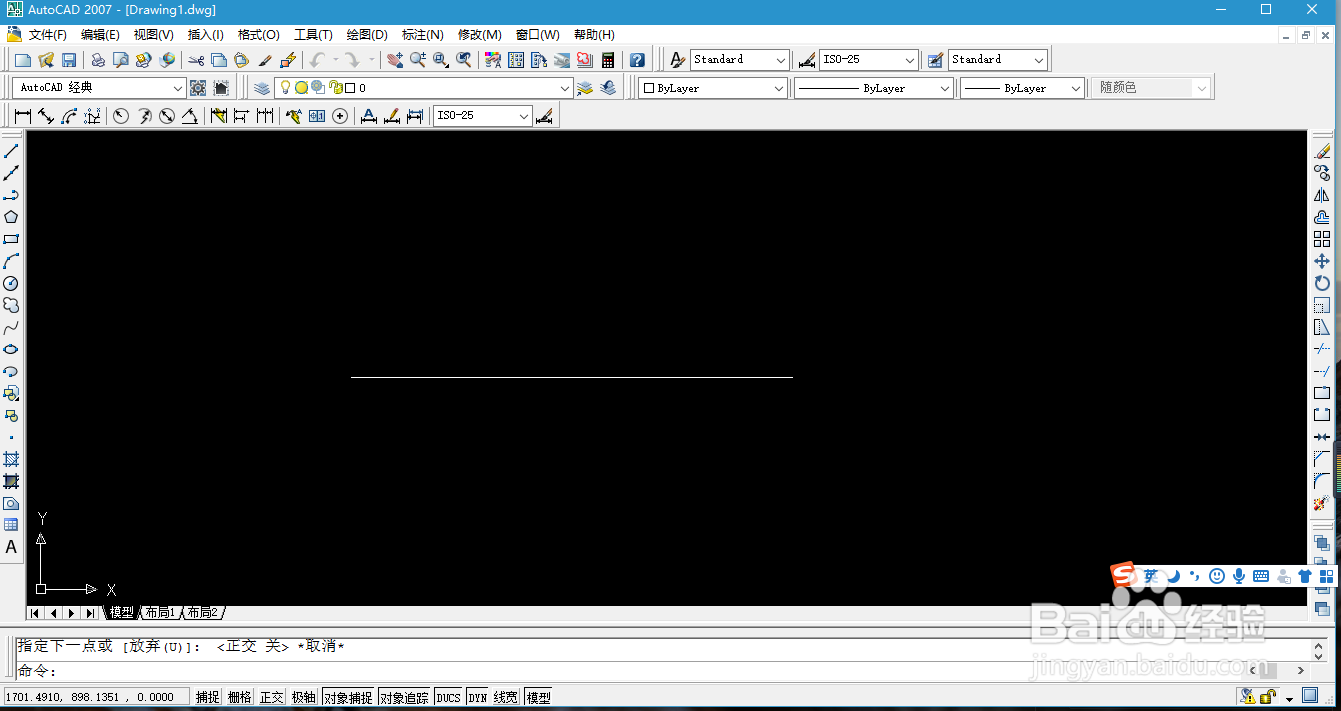The image size is (1341, 711).
Task: Click the Aligned dimension tool
Action: [46, 116]
